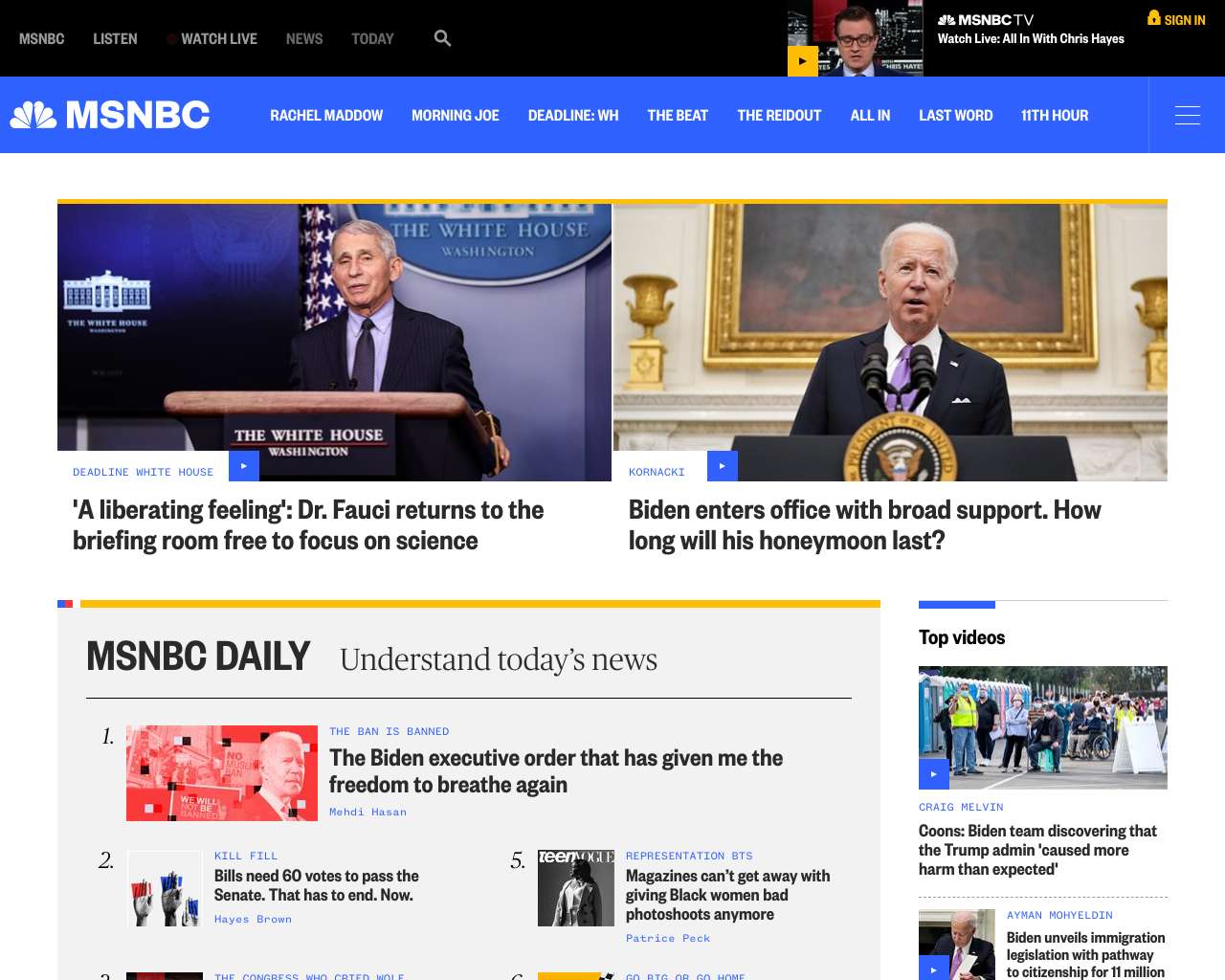Open the Last Word show page
This screenshot has width=1225, height=980.
point(956,115)
